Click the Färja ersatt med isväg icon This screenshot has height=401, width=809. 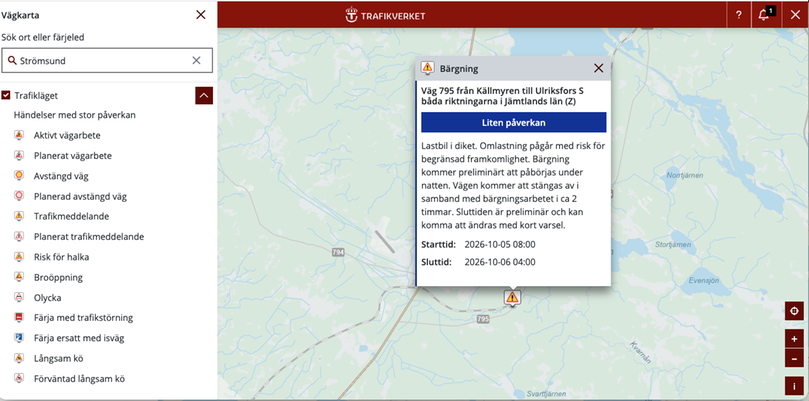pyautogui.click(x=19, y=338)
